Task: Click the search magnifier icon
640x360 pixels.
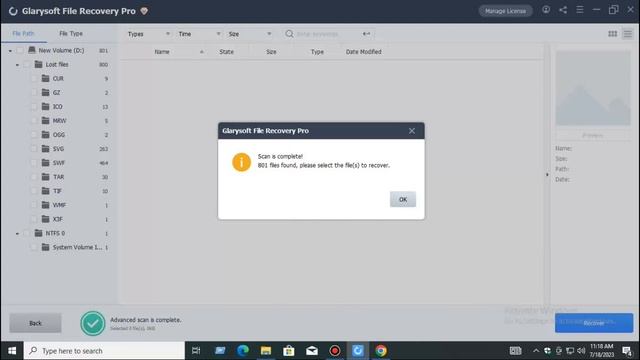Action: click(289, 34)
